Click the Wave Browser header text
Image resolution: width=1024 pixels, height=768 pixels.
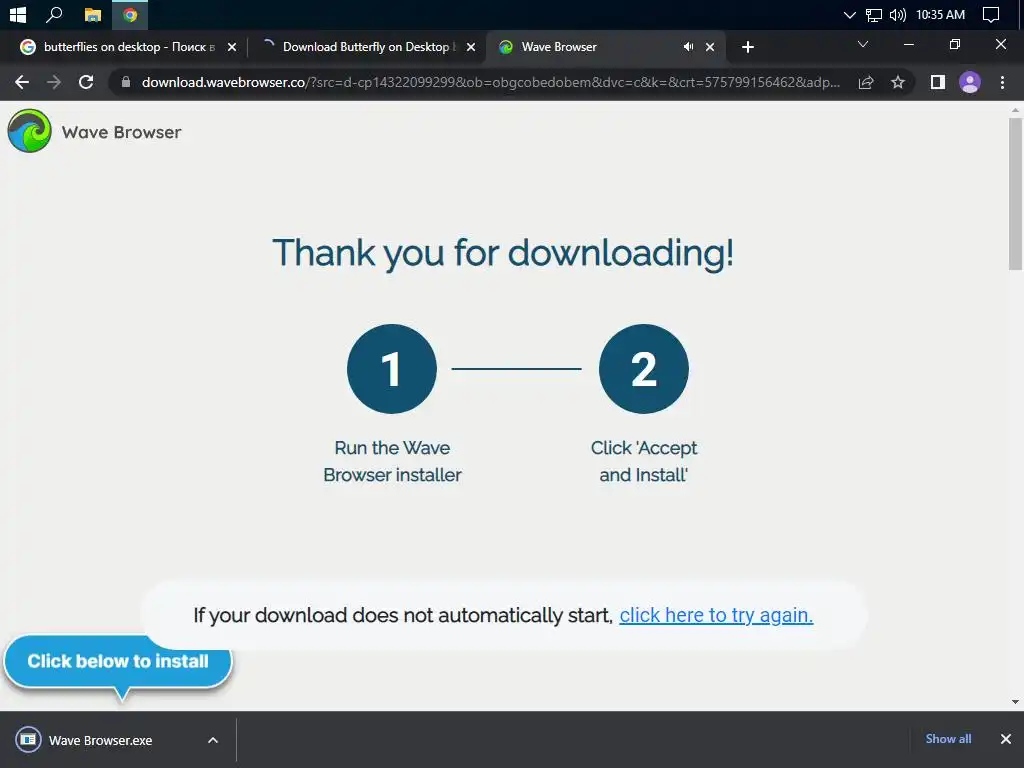pyautogui.click(x=121, y=133)
